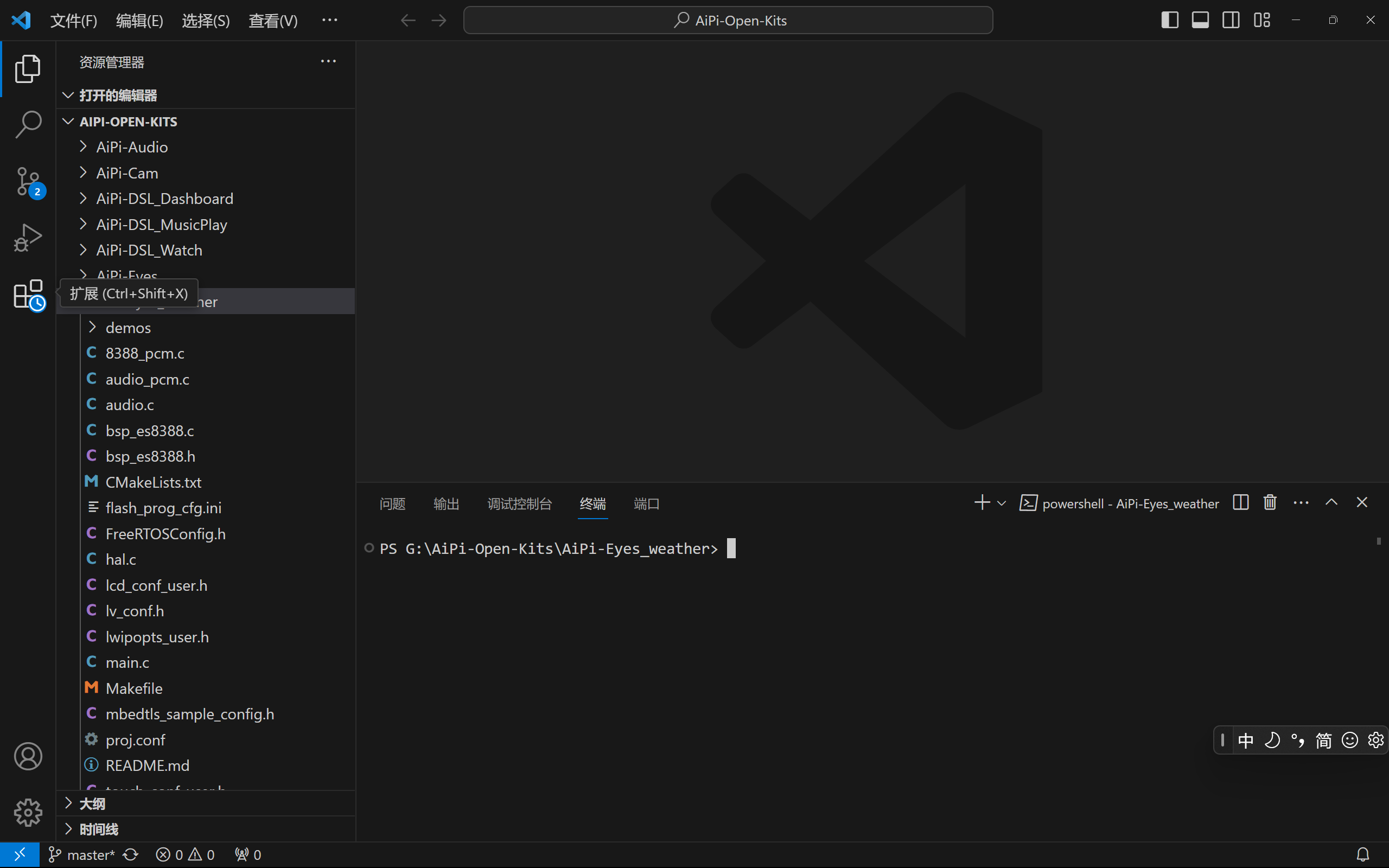Open terminal launch profile dropdown arrow
The width and height of the screenshot is (1389, 868).
pos(1002,503)
